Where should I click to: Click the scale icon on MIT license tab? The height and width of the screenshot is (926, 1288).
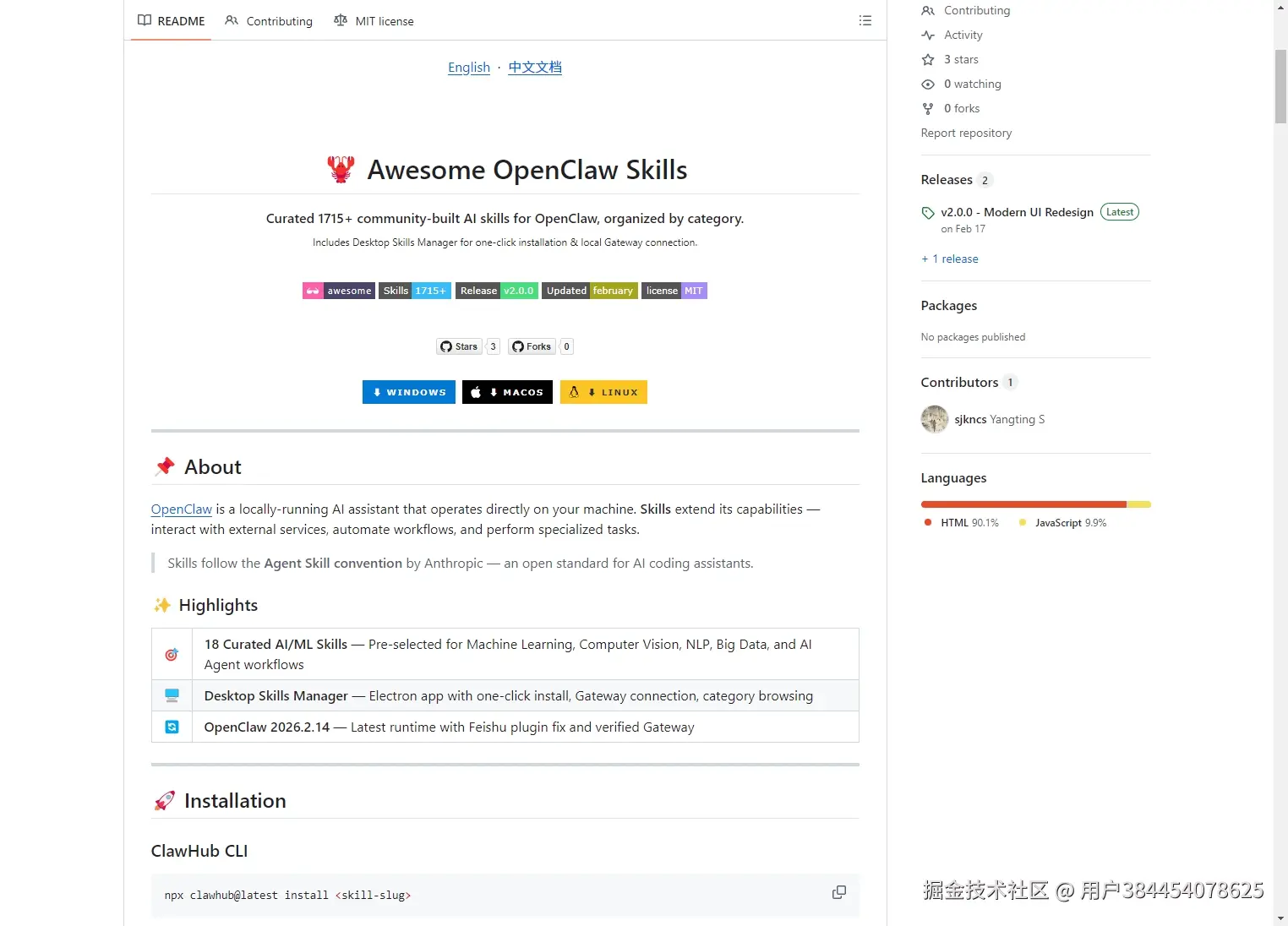click(341, 20)
